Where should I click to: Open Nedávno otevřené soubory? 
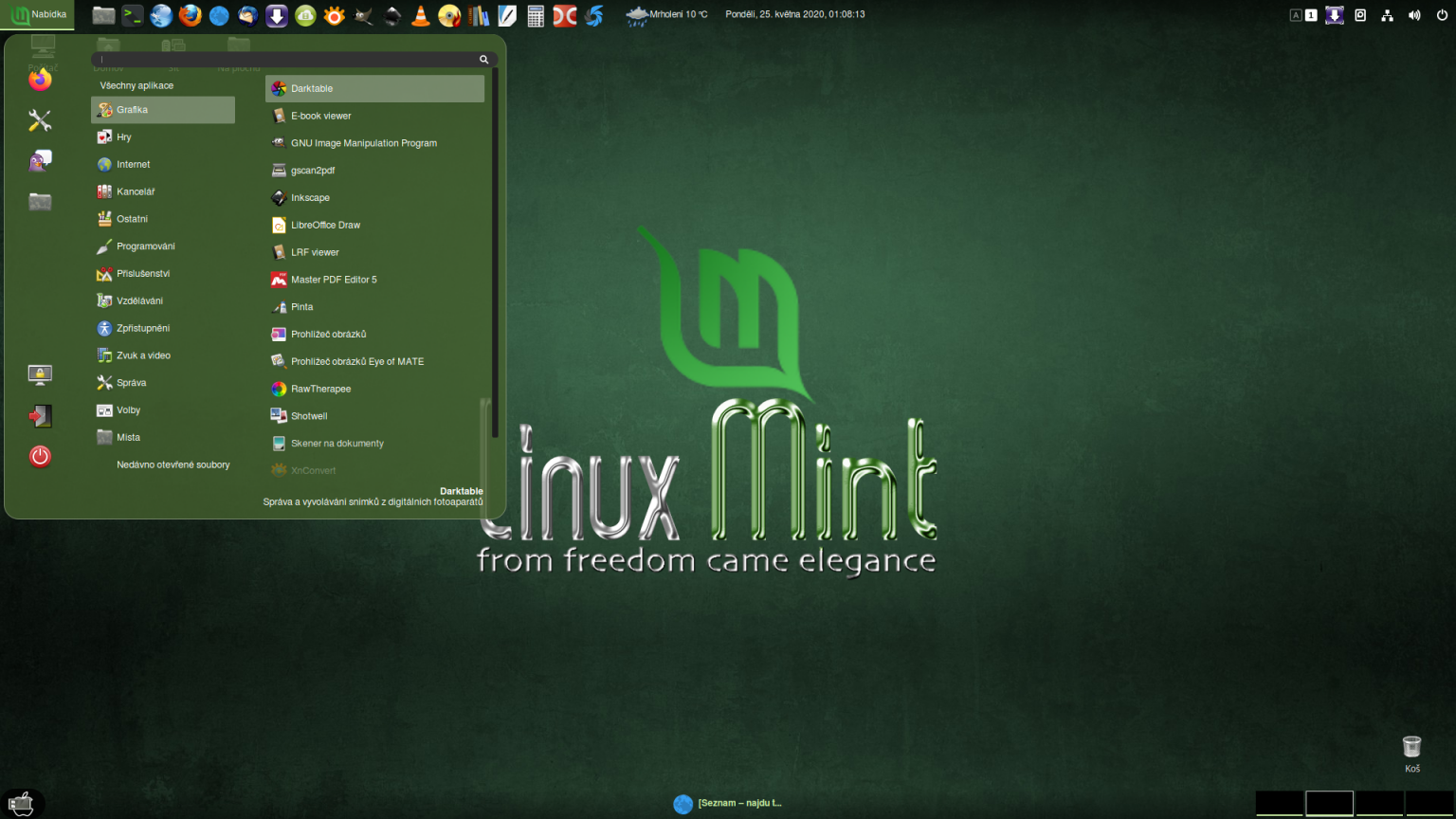[173, 464]
